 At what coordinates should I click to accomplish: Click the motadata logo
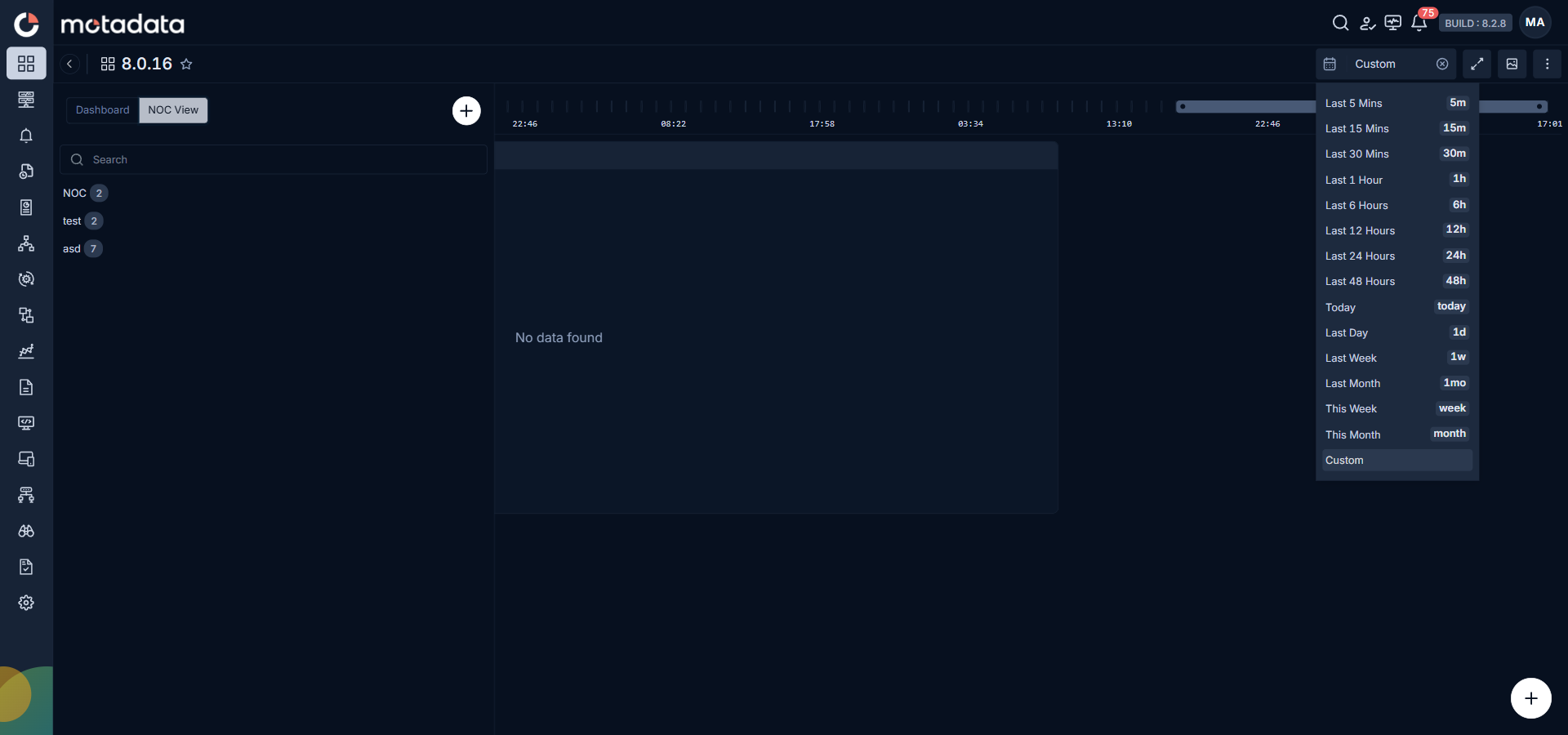[x=122, y=24]
